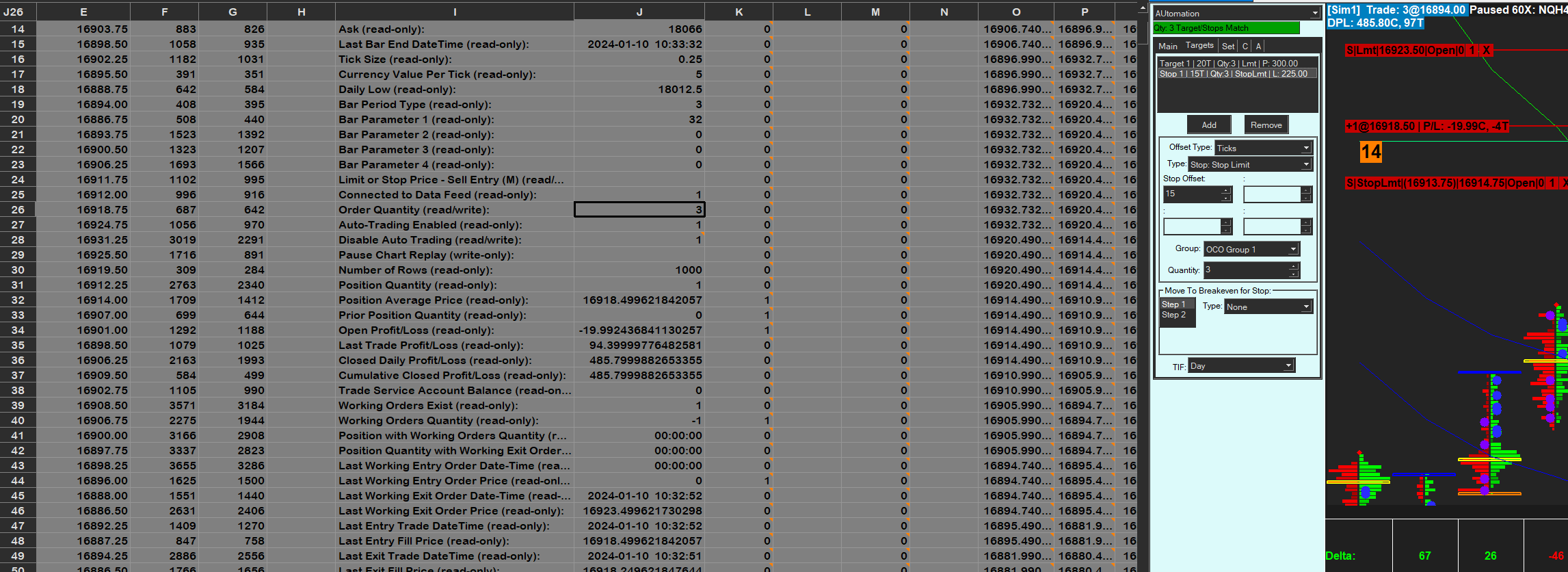Select row 26 header
Viewport: 1568px width, 572px height.
click(x=18, y=210)
